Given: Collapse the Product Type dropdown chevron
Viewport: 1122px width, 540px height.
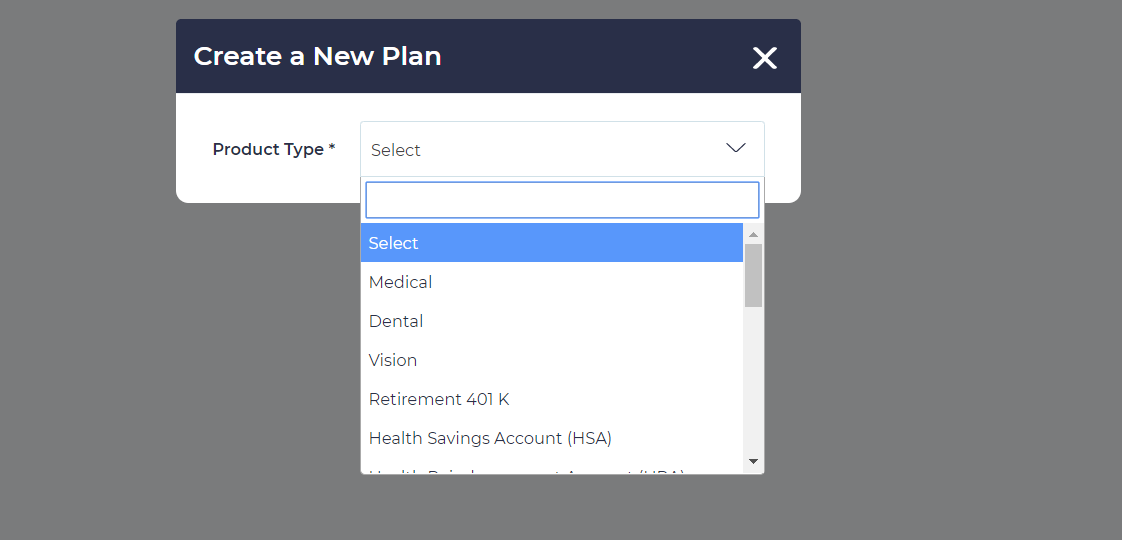Looking at the screenshot, I should tap(736, 148).
